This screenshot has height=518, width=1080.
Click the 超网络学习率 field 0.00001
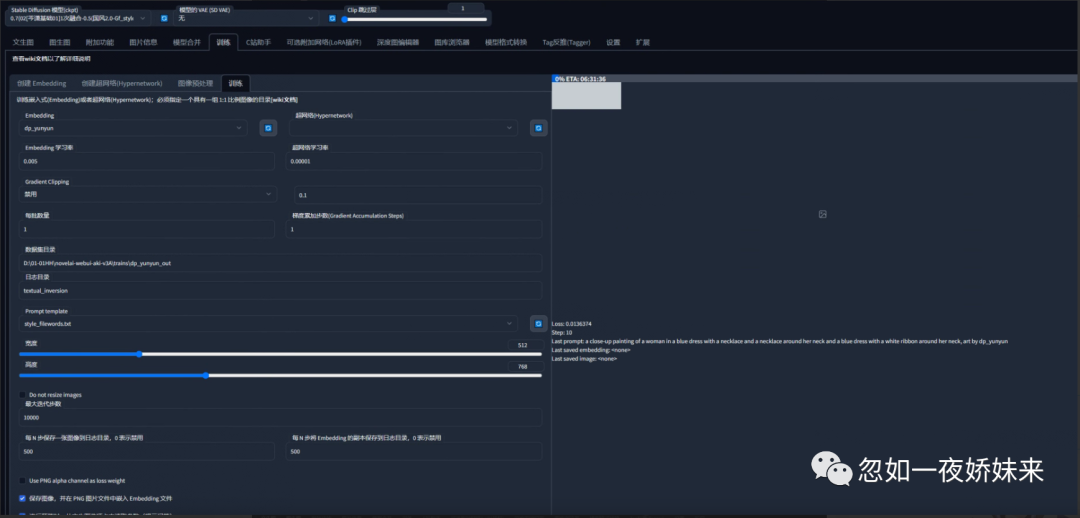click(x=414, y=161)
